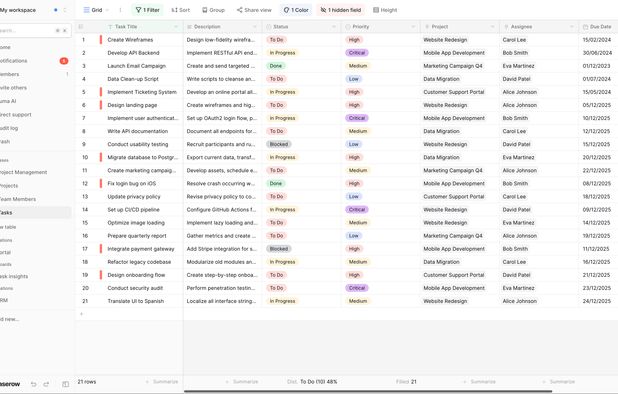The width and height of the screenshot is (618, 394).
Task: Open Notifications in the sidebar
Action: [35, 61]
